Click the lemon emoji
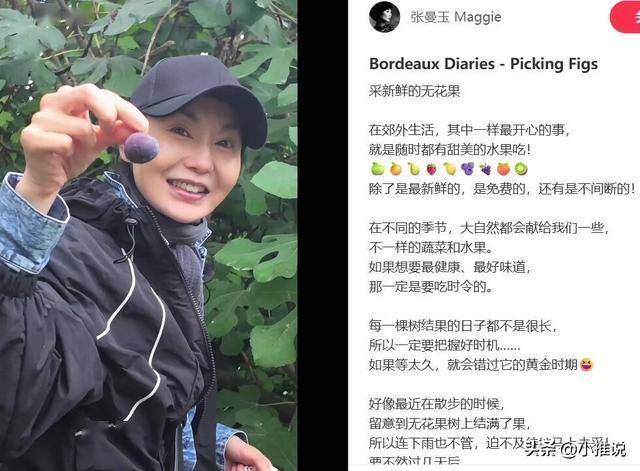This screenshot has width=640, height=471. pyautogui.click(x=449, y=169)
